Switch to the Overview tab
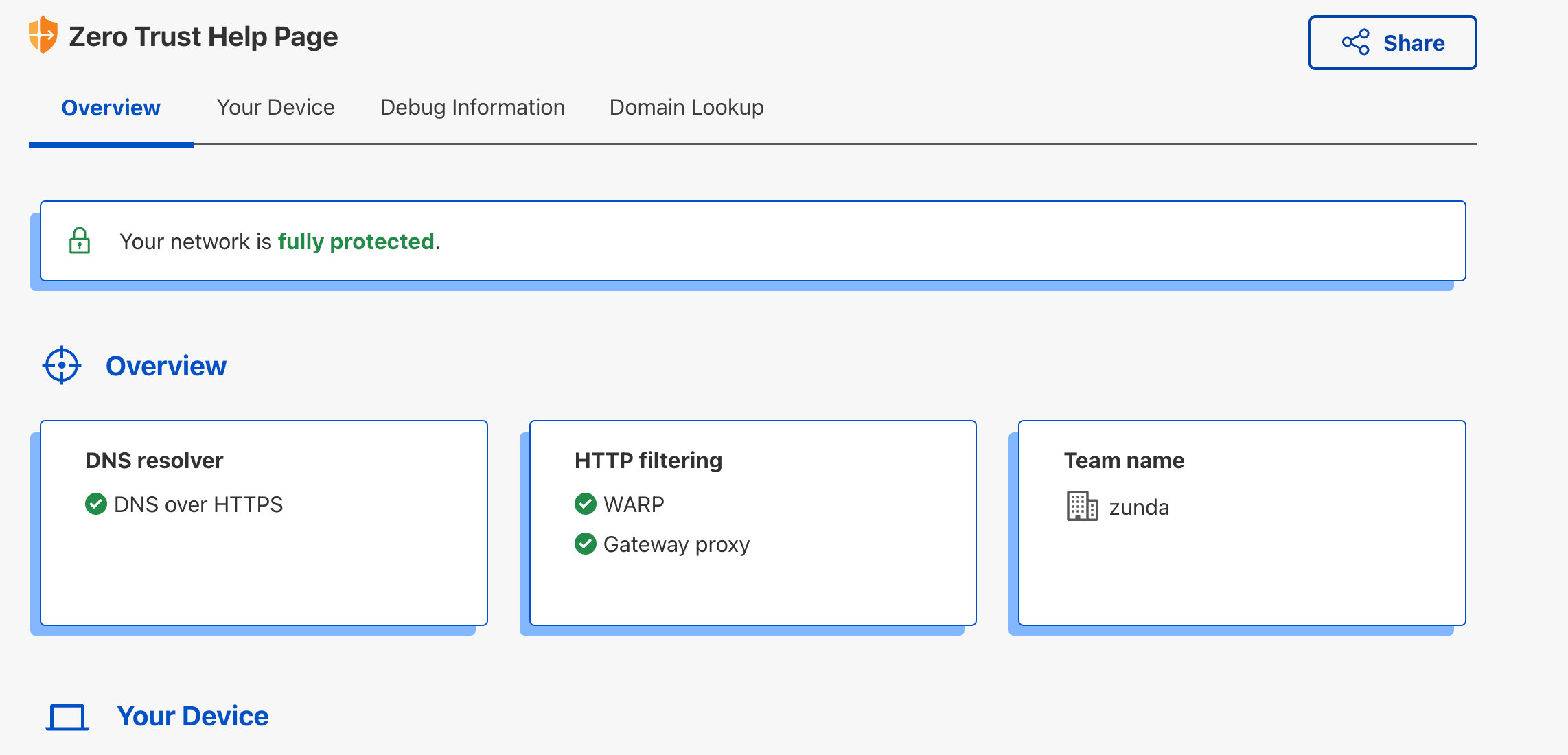This screenshot has width=1568, height=755. click(x=111, y=108)
